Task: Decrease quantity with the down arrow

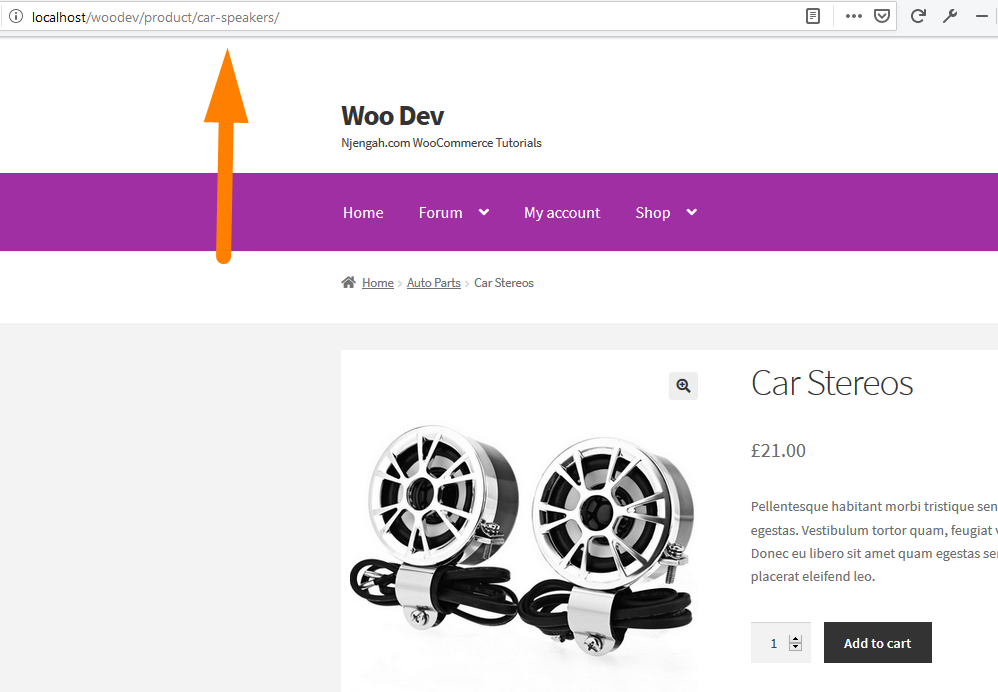Action: click(796, 647)
